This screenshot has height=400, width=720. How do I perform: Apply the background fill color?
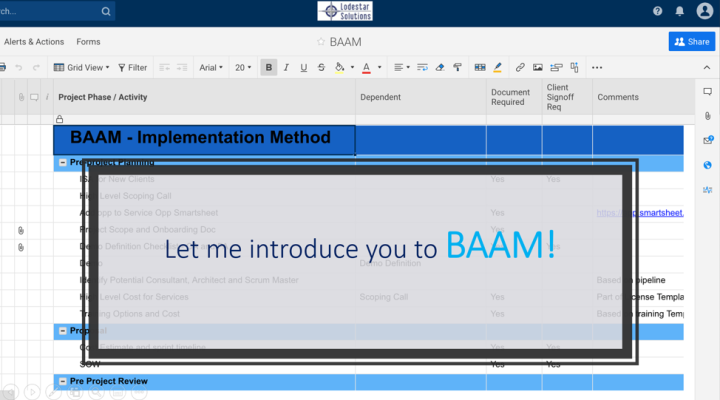339,68
